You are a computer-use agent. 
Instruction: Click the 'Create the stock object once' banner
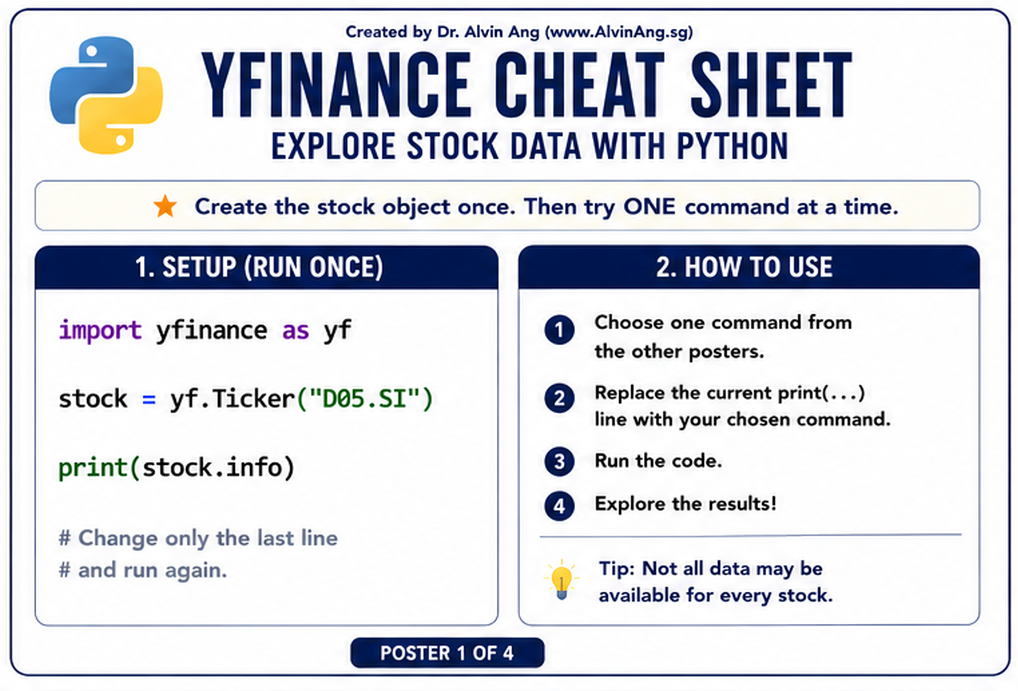[507, 206]
